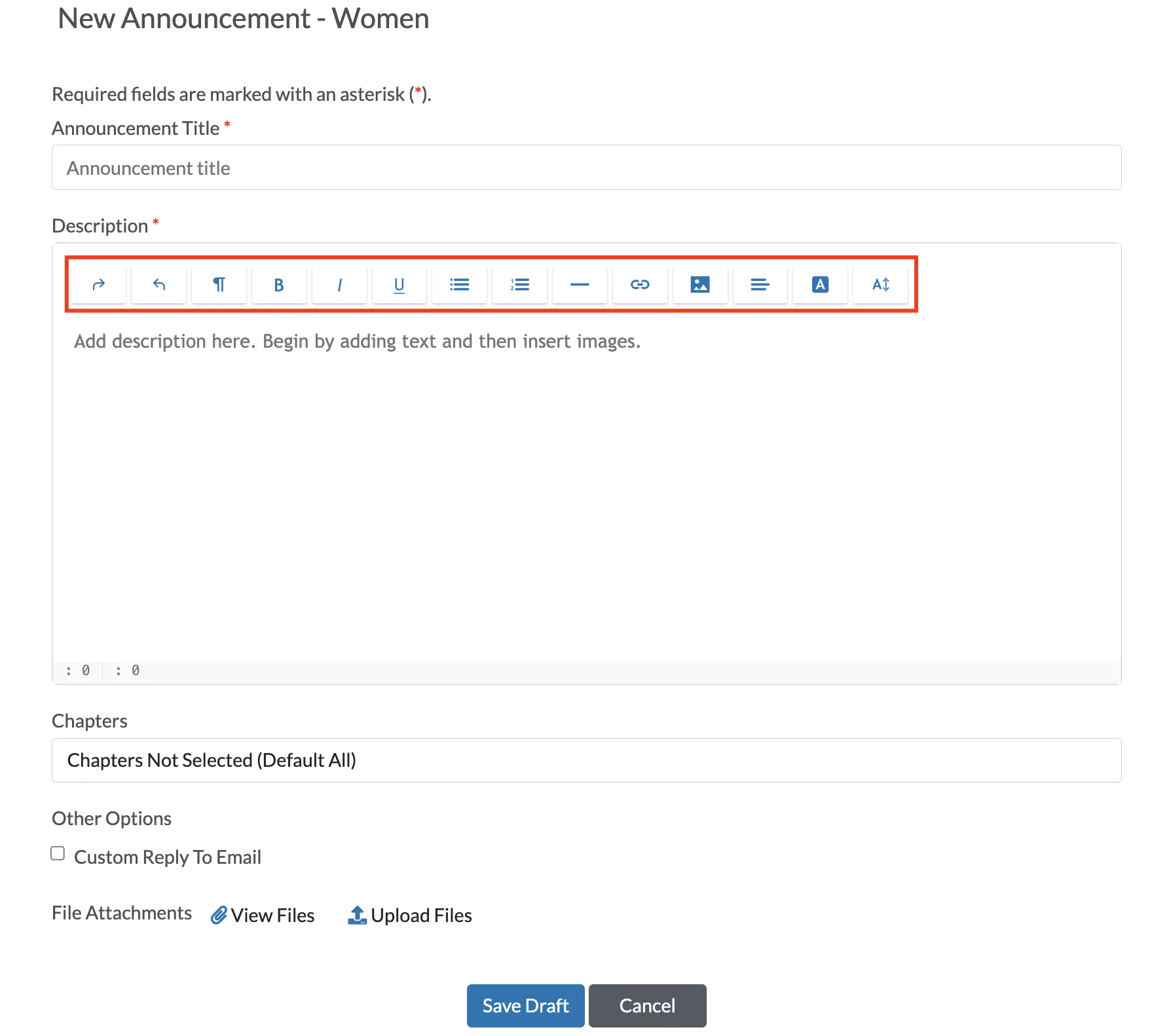Open the Chapters selection dropdown
Screen dimensions: 1171x1036
[x=587, y=760]
